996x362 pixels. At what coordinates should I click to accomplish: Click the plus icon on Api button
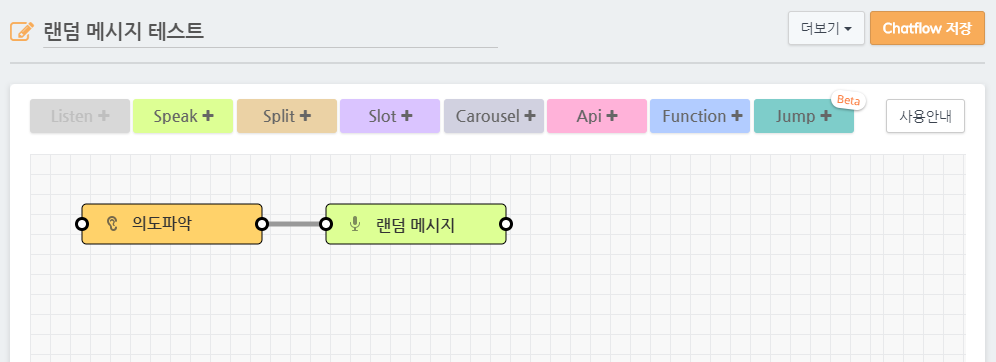[x=612, y=116]
